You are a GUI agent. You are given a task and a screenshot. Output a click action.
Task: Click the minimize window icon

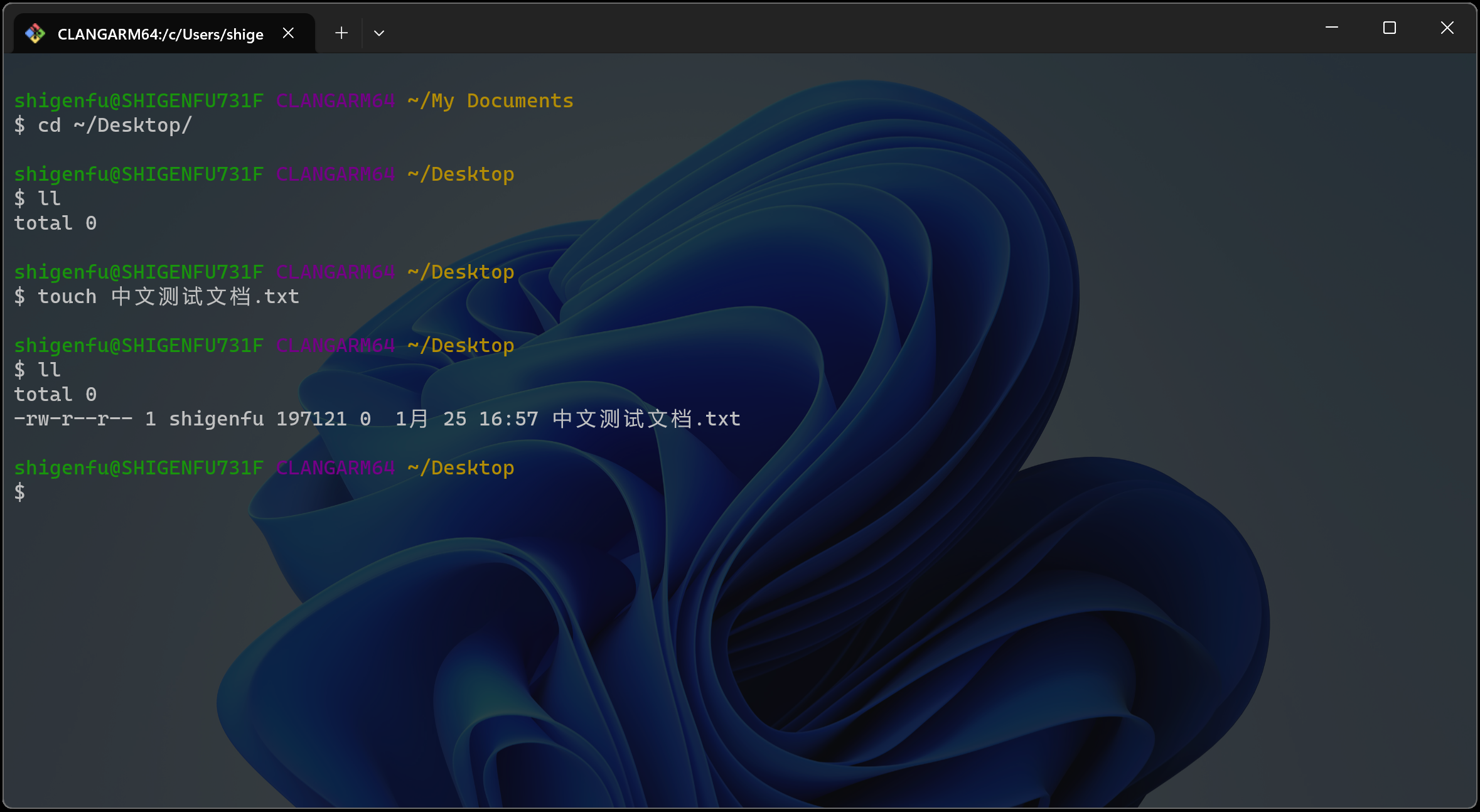tap(1332, 28)
